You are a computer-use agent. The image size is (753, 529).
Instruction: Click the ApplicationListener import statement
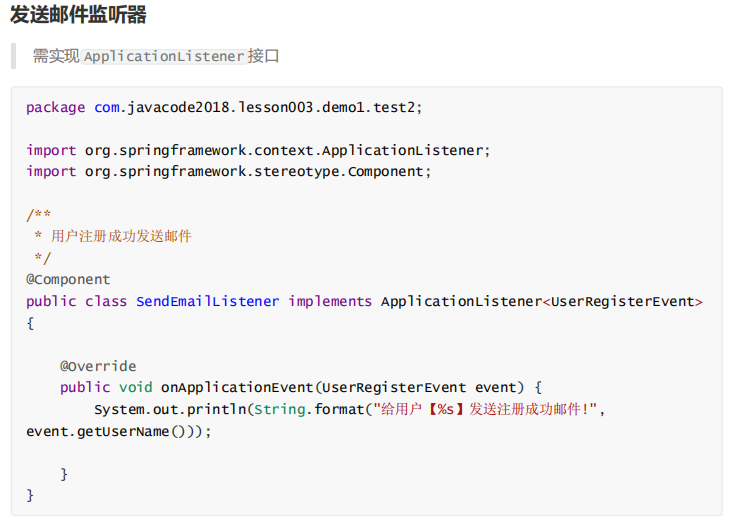258,150
